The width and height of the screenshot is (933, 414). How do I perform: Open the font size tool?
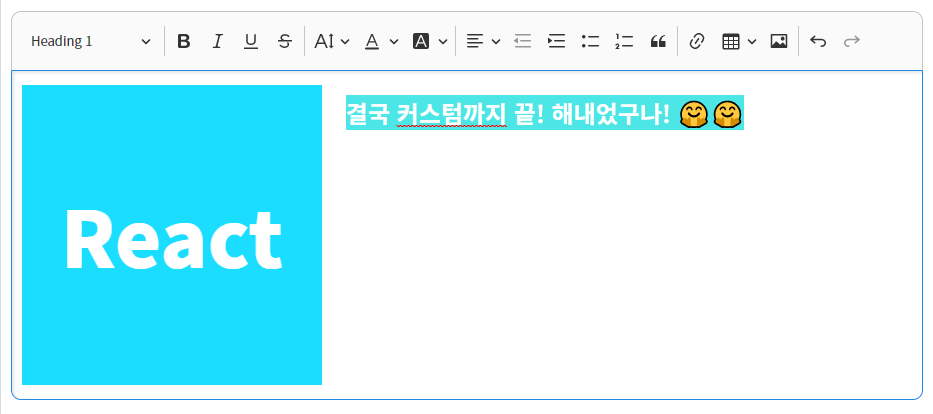(324, 41)
